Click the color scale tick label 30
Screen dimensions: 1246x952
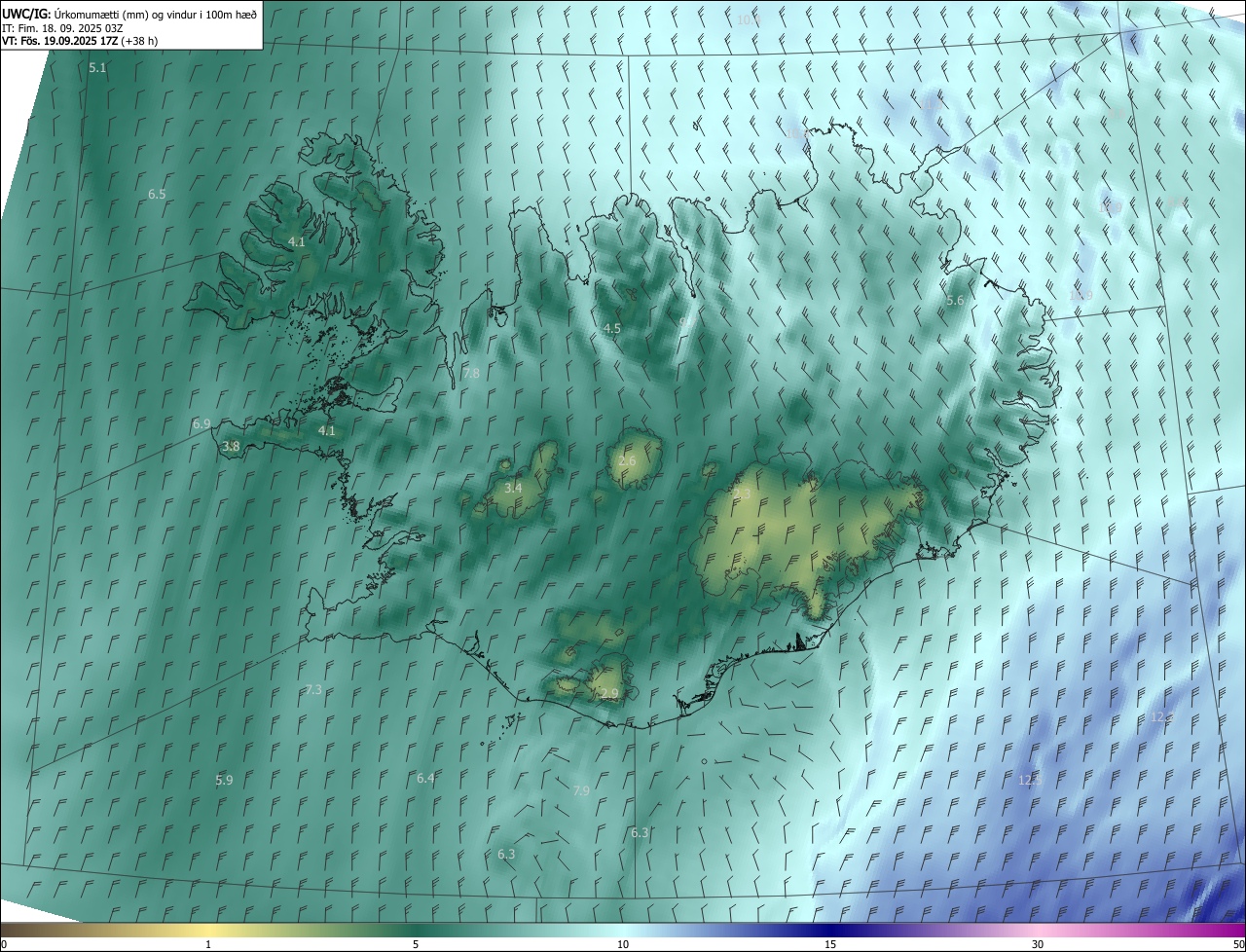point(1038,944)
